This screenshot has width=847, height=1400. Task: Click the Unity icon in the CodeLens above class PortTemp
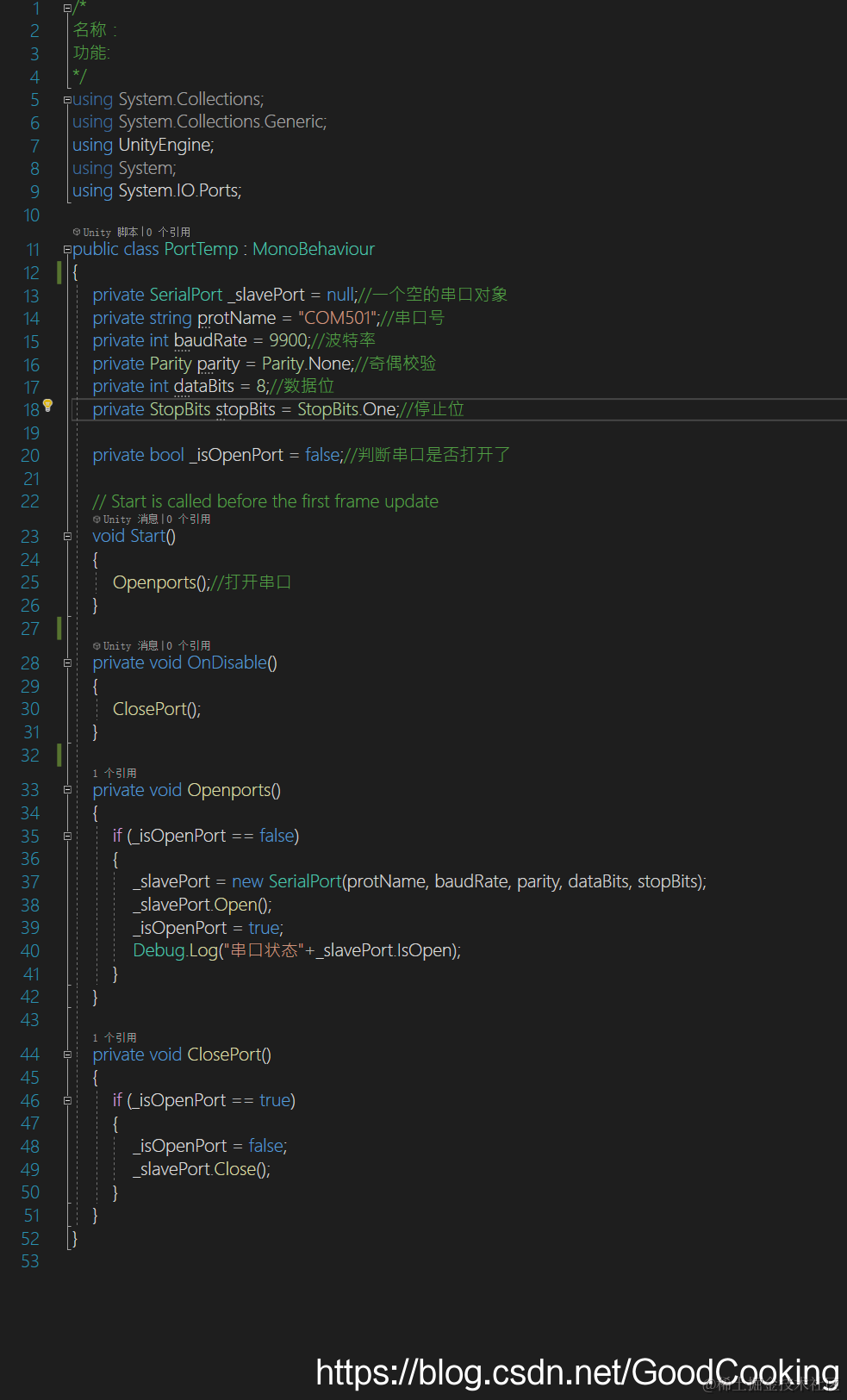77,232
